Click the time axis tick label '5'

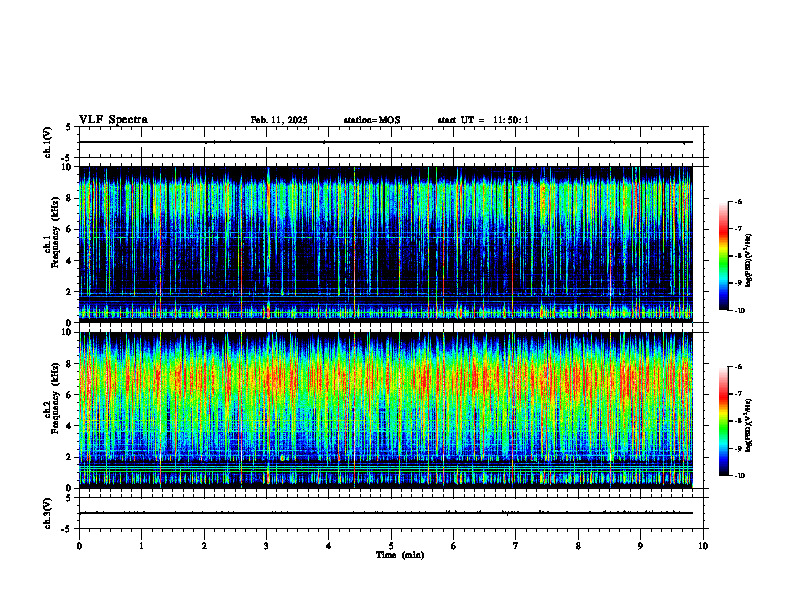[391, 546]
